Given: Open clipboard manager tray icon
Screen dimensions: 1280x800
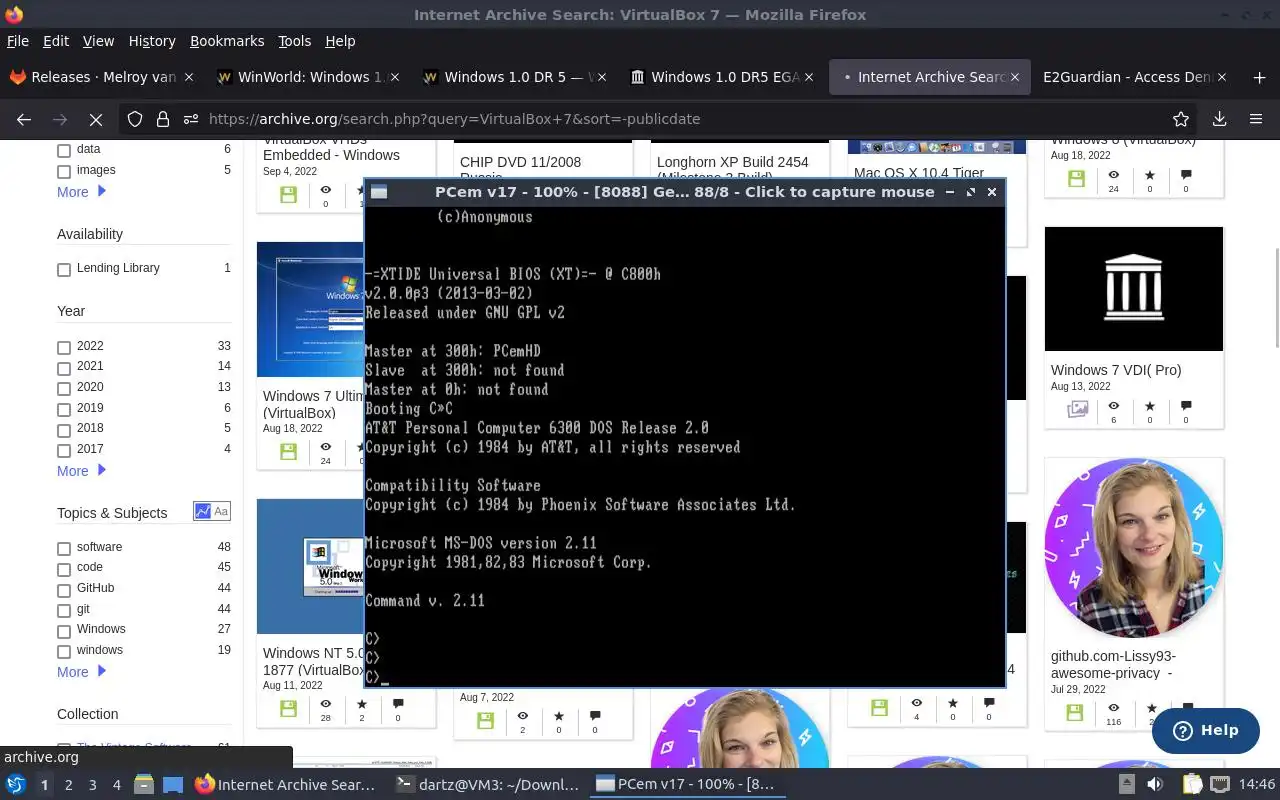Looking at the screenshot, I should 1191,785.
